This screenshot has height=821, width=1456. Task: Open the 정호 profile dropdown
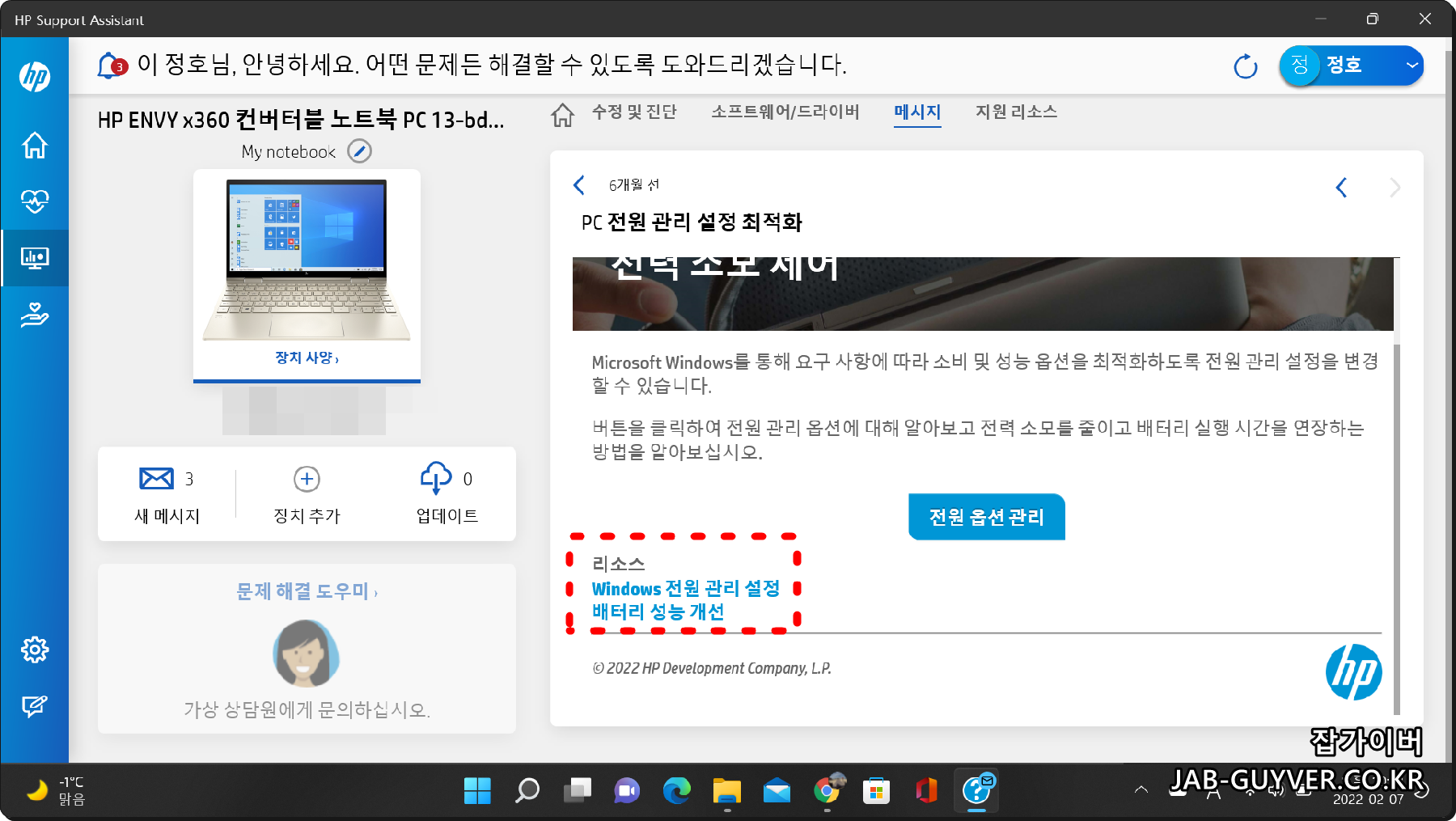(x=1351, y=66)
